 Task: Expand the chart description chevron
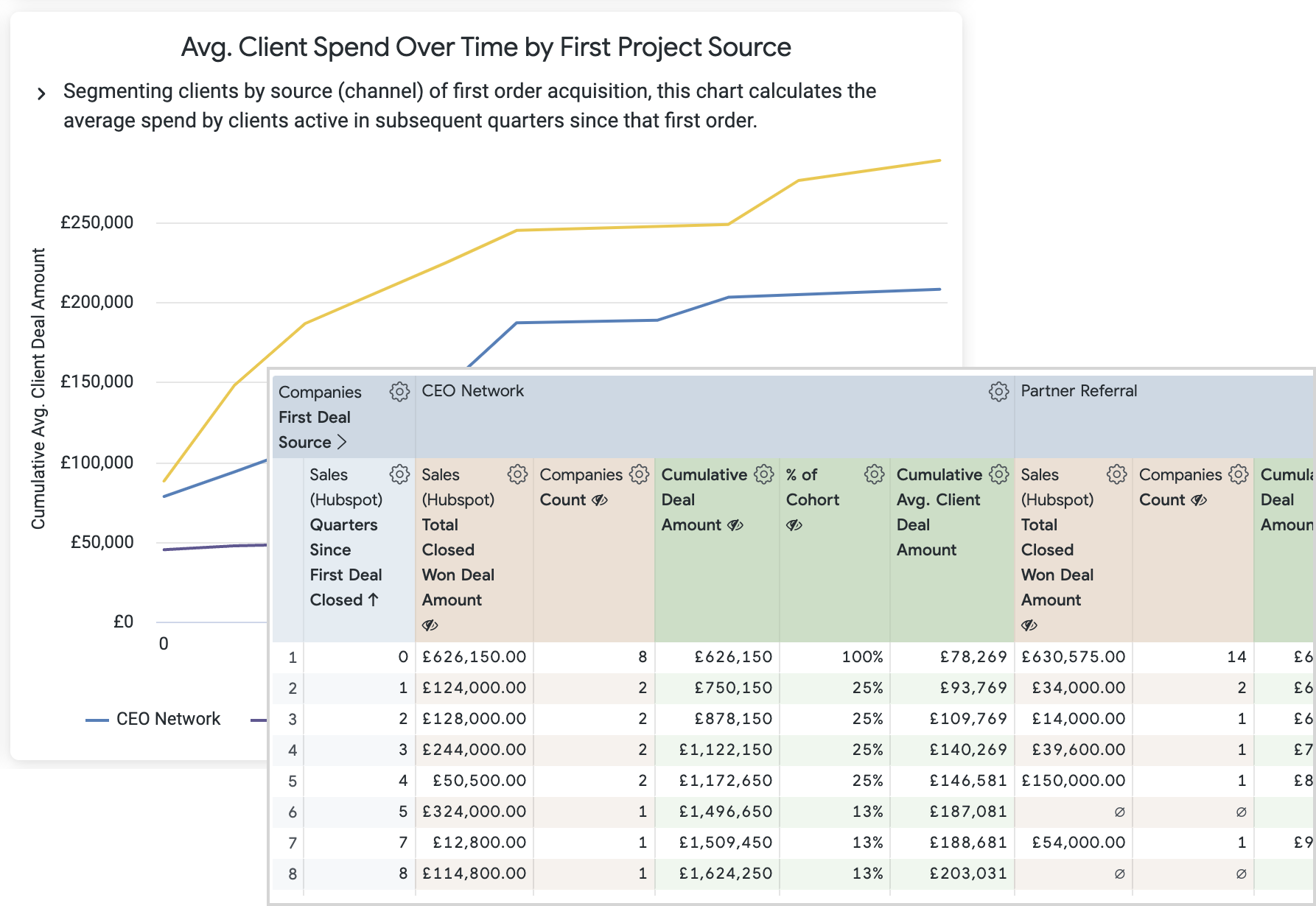[41, 94]
